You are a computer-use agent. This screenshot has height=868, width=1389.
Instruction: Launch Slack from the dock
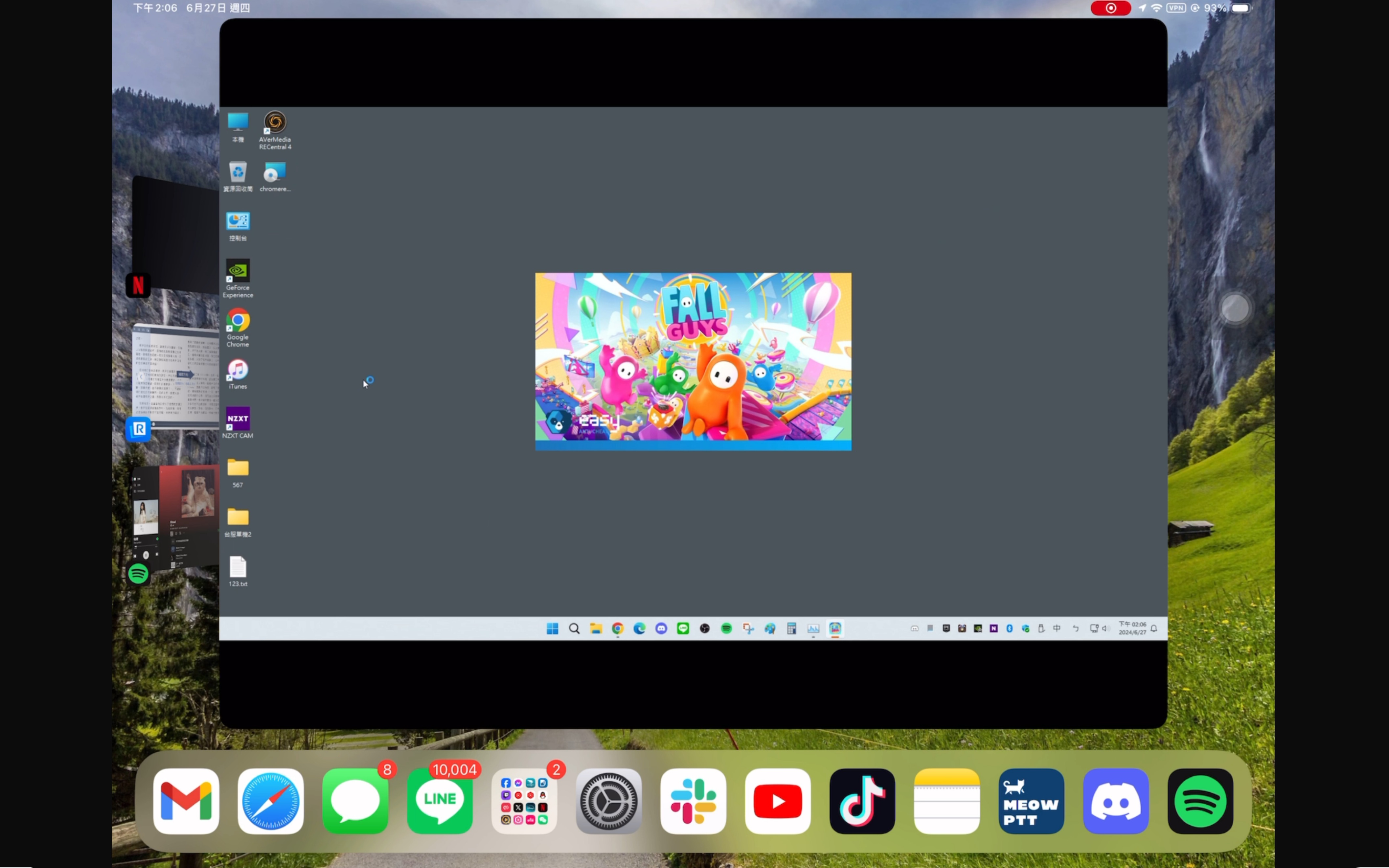tap(694, 801)
